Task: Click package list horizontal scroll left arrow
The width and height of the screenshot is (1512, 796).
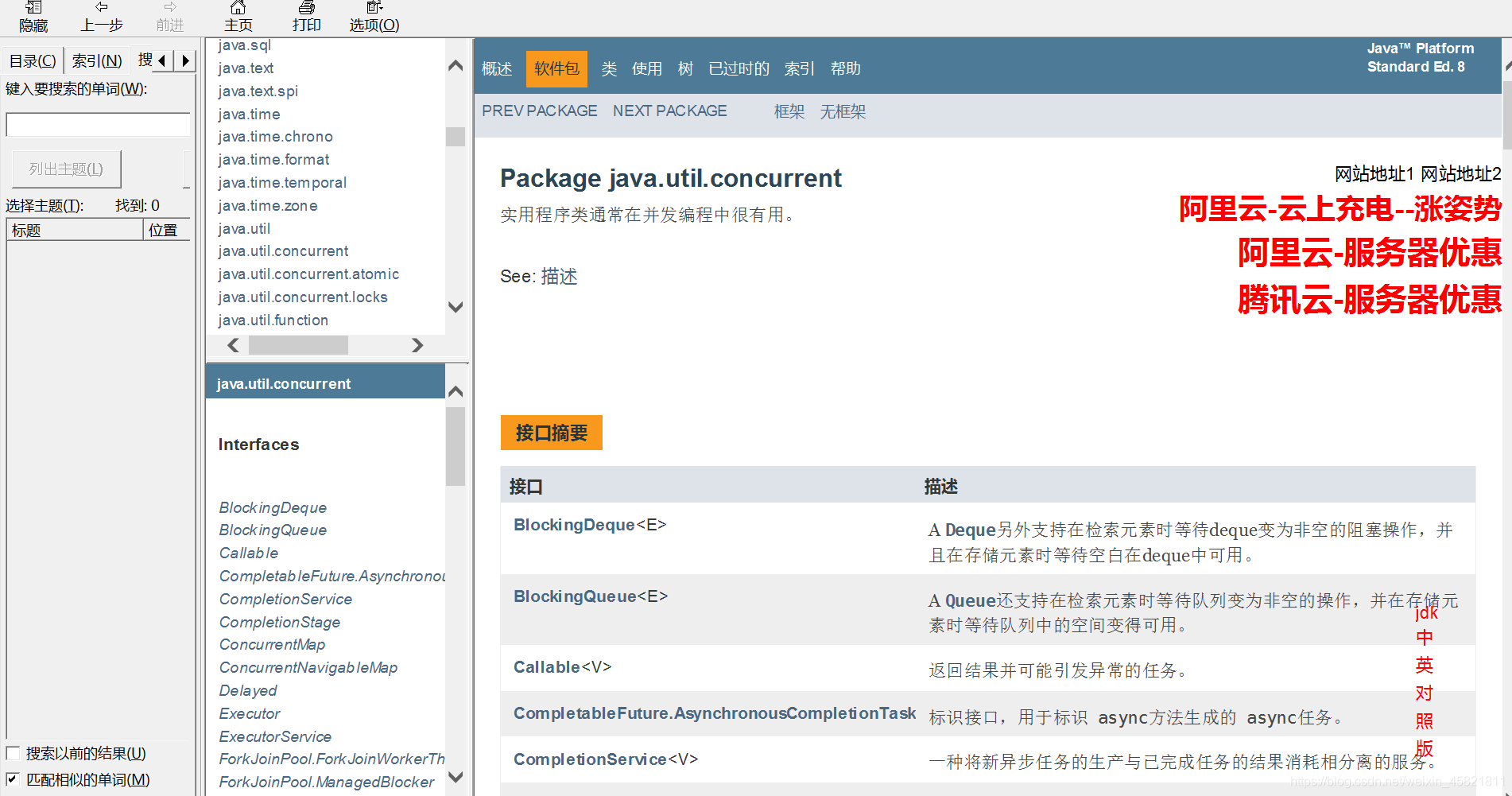Action: [233, 345]
